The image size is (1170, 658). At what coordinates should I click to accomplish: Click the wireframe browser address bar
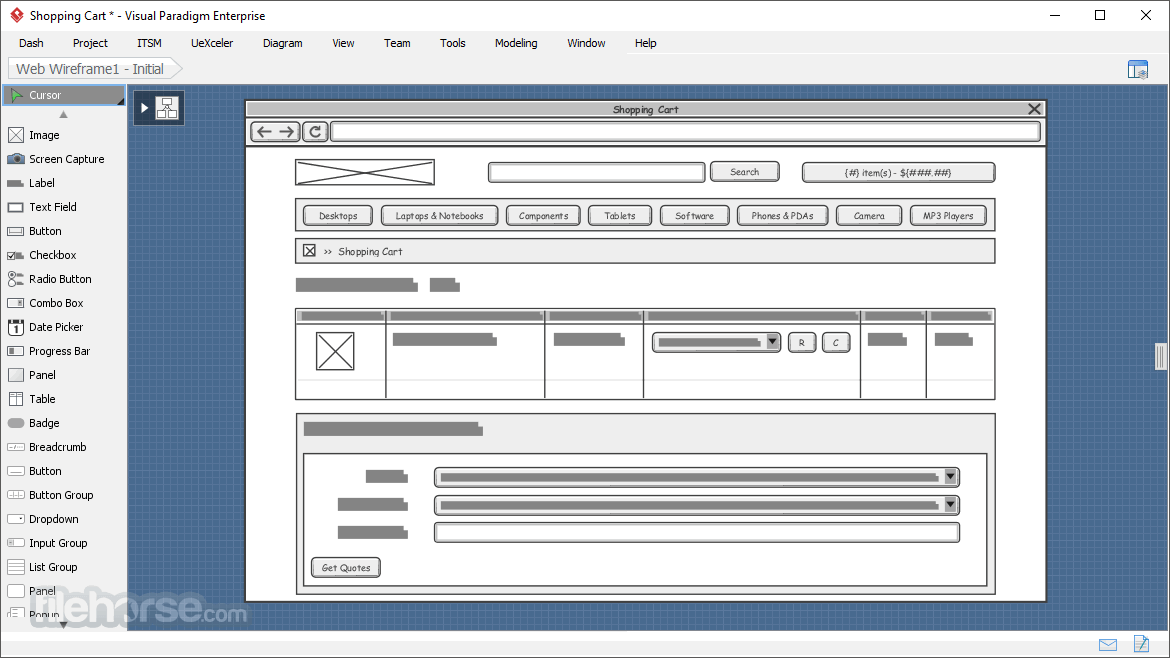(x=685, y=132)
